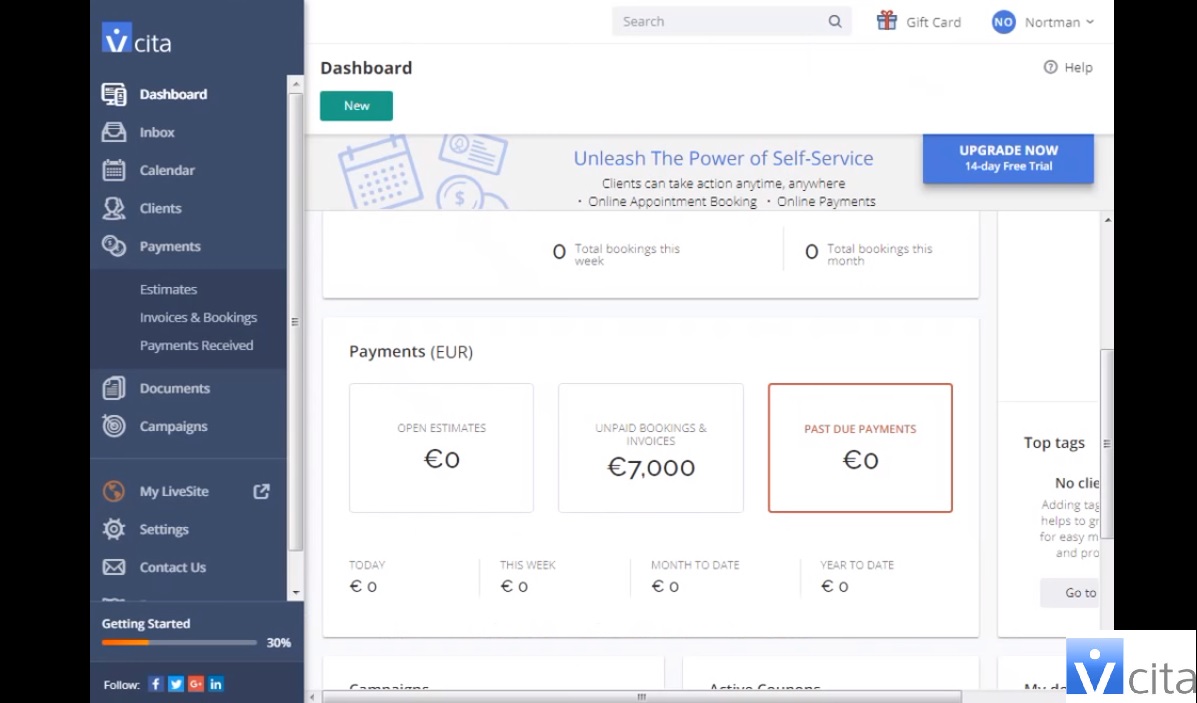Focus the Search input field
The height and width of the screenshot is (703, 1197).
tap(720, 22)
